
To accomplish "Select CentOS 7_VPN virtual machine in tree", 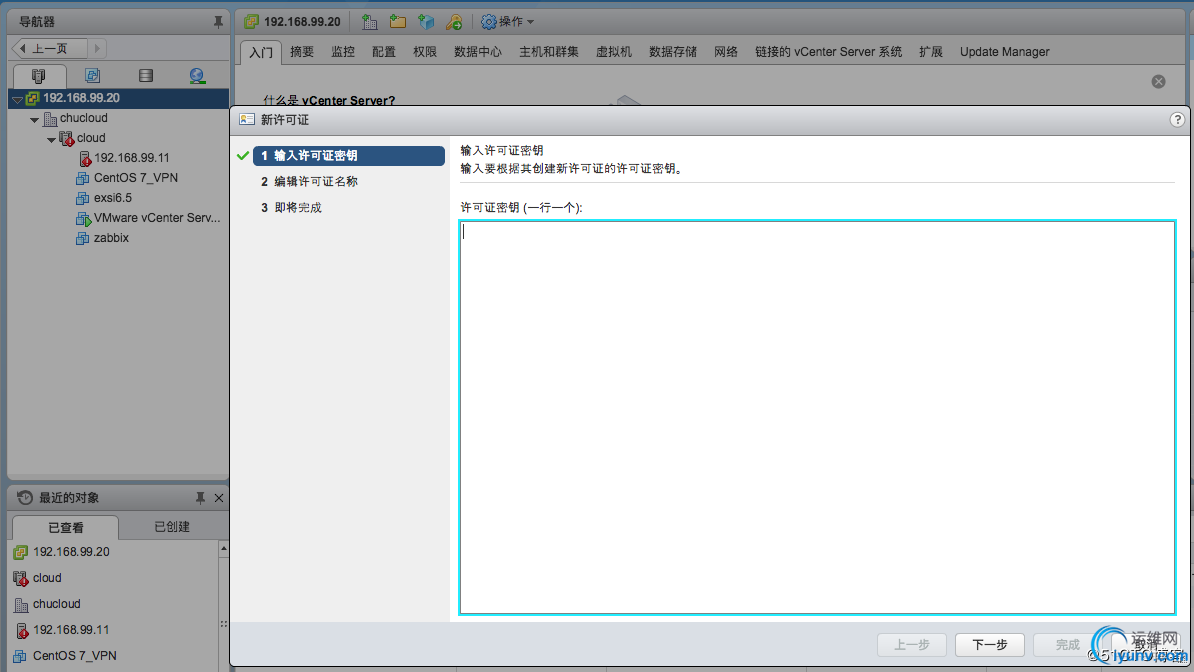I will point(136,178).
